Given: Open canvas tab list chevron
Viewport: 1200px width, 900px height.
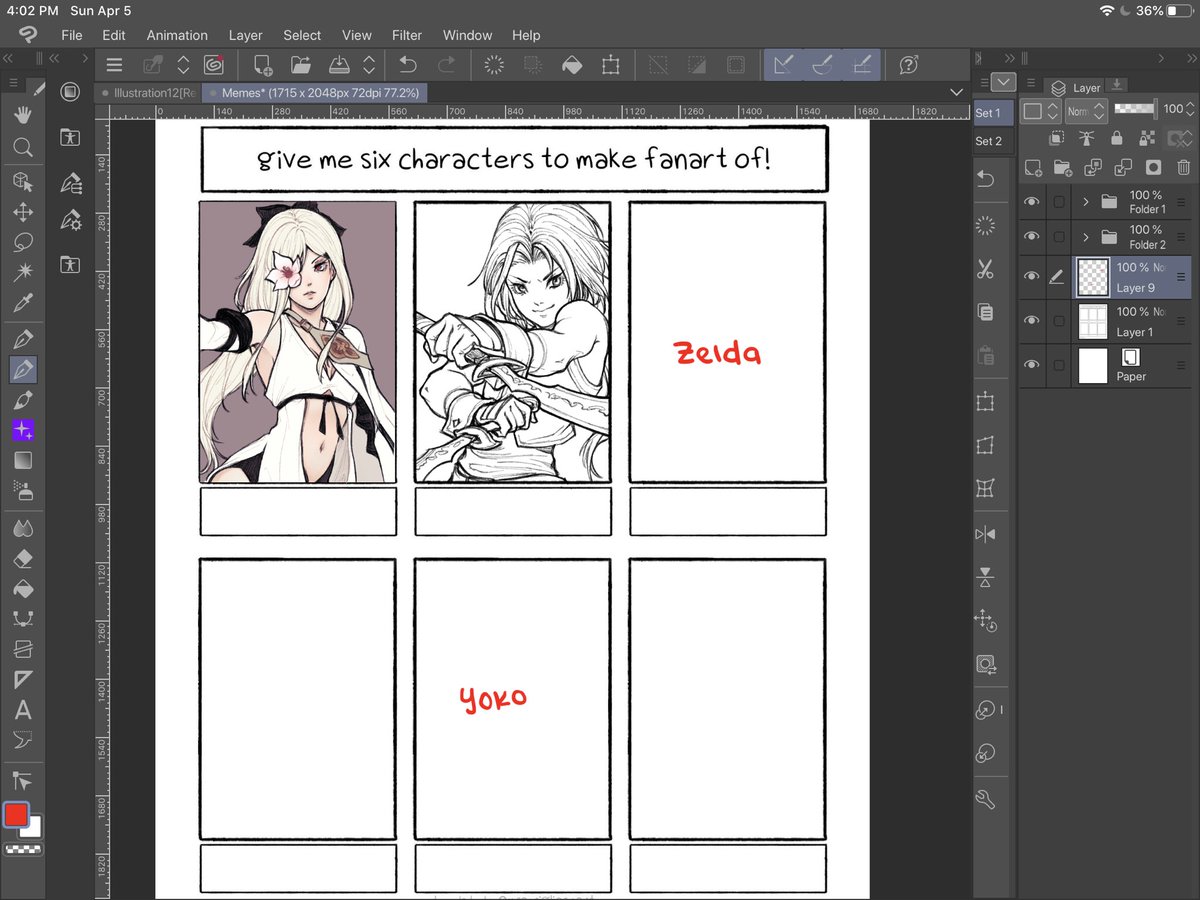Looking at the screenshot, I should tap(956, 93).
